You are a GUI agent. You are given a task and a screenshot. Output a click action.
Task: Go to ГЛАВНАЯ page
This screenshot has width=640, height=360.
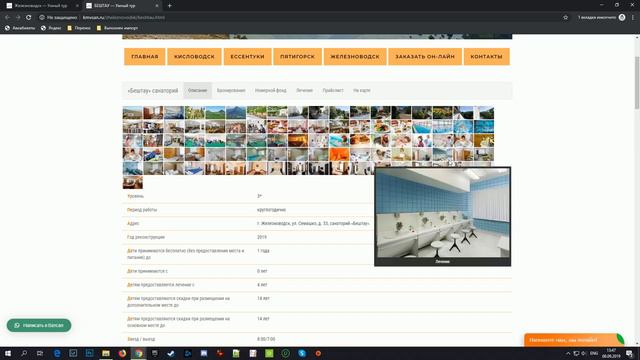(144, 57)
